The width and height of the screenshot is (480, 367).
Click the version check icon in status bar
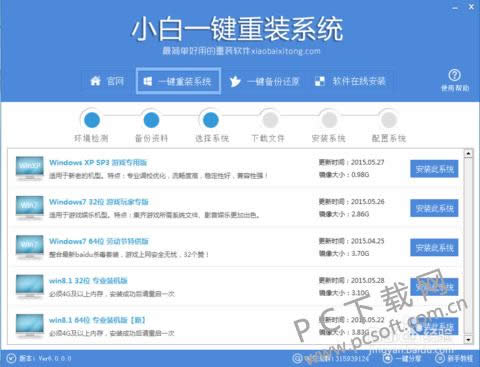[x=11, y=358]
